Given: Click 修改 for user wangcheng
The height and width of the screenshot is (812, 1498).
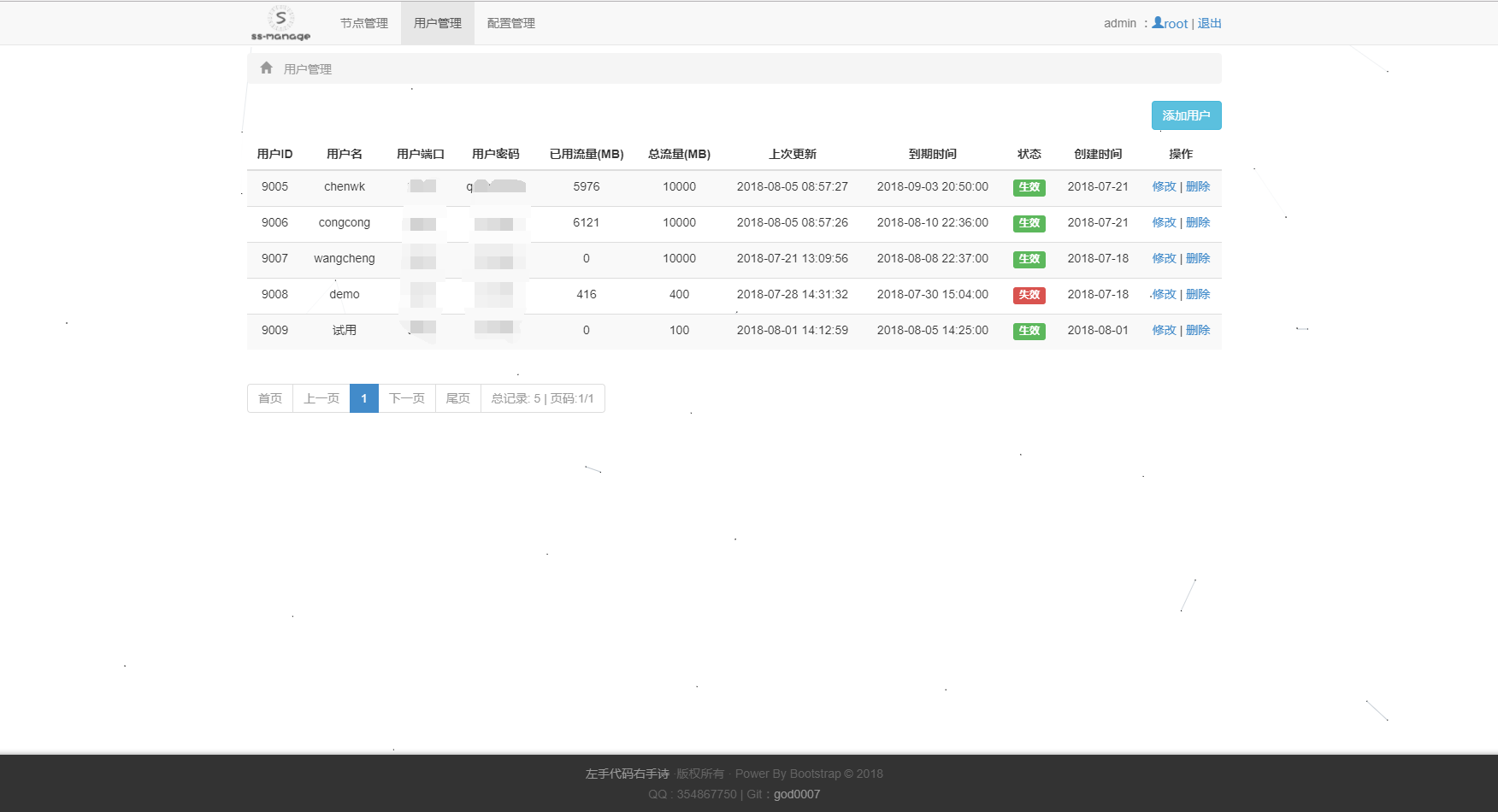Looking at the screenshot, I should (1164, 258).
